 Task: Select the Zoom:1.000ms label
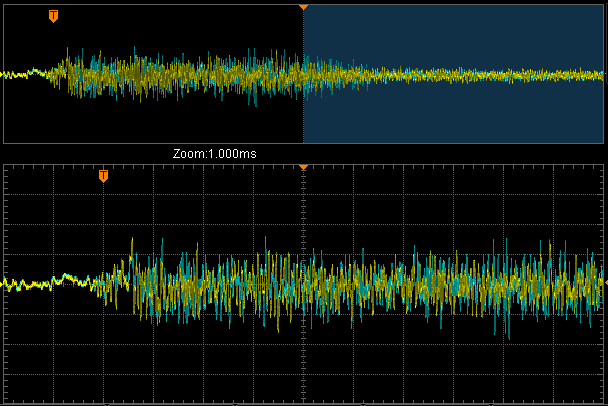click(x=214, y=154)
